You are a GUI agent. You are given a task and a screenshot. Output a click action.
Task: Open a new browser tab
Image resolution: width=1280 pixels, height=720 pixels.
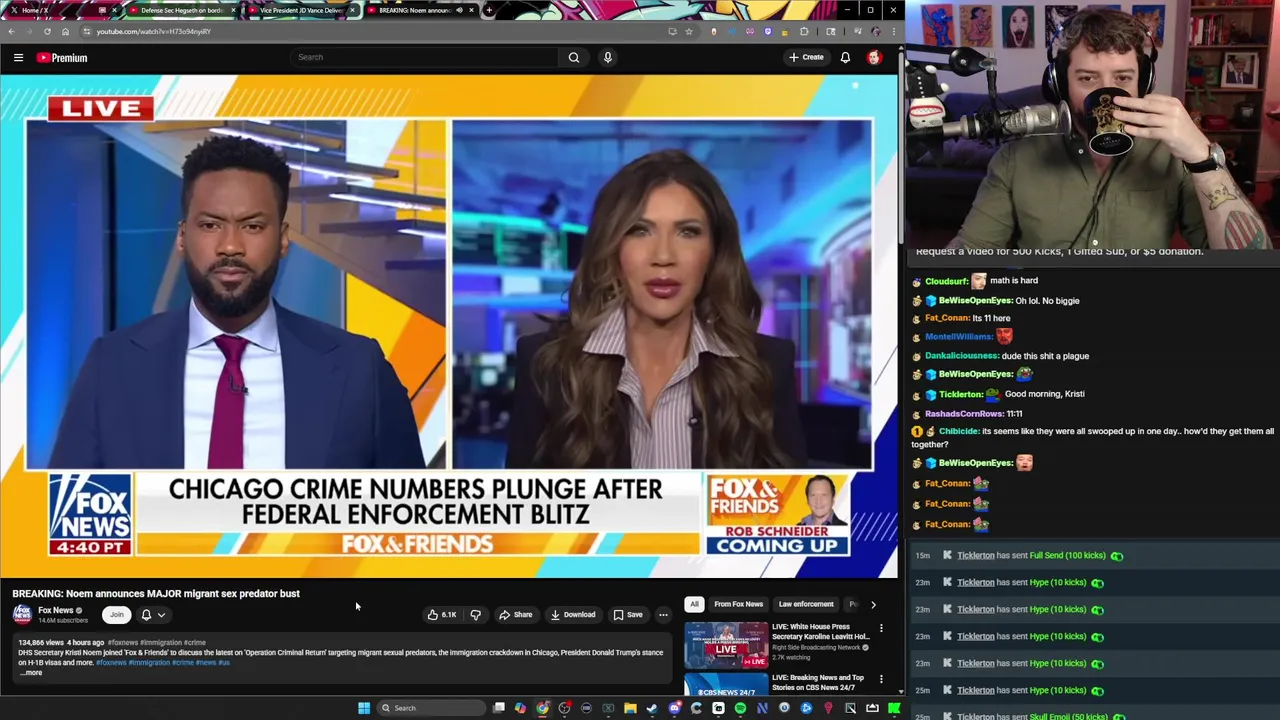489,10
